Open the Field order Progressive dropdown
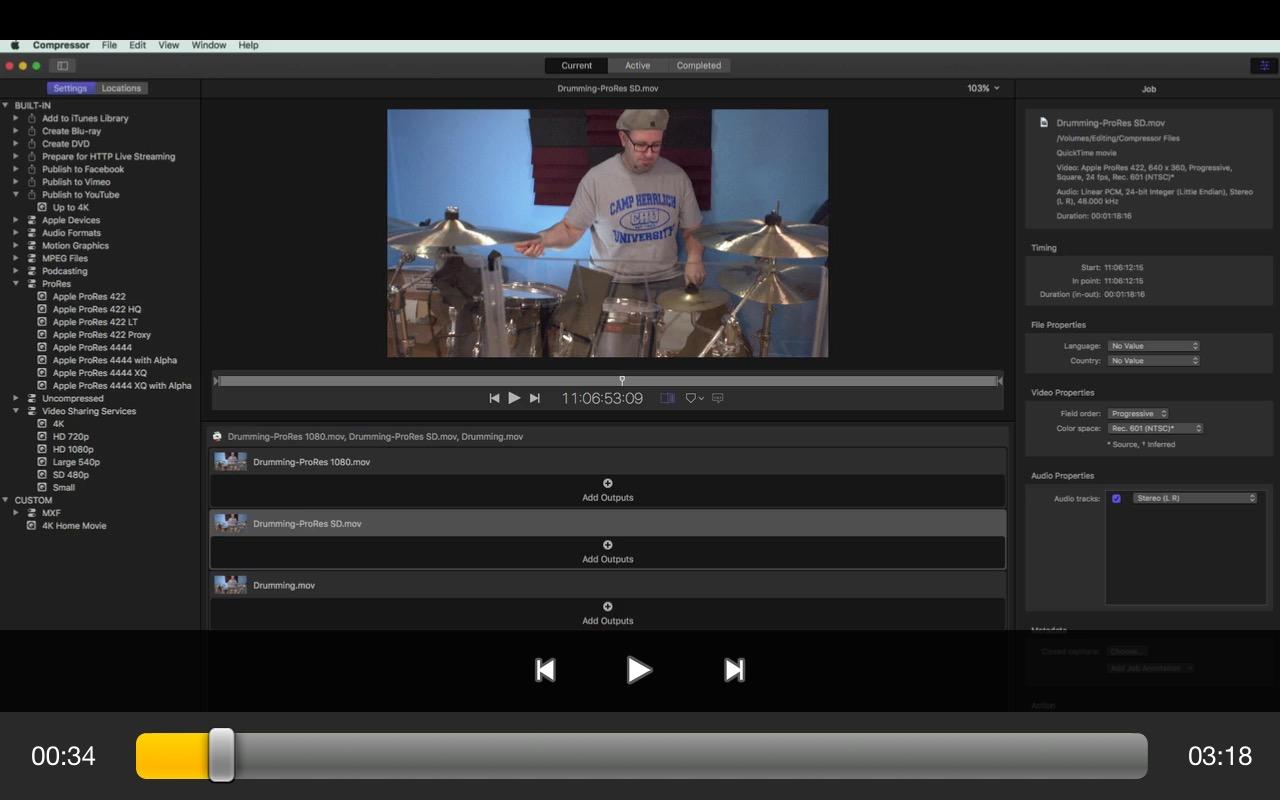This screenshot has height=800, width=1280. point(1138,413)
